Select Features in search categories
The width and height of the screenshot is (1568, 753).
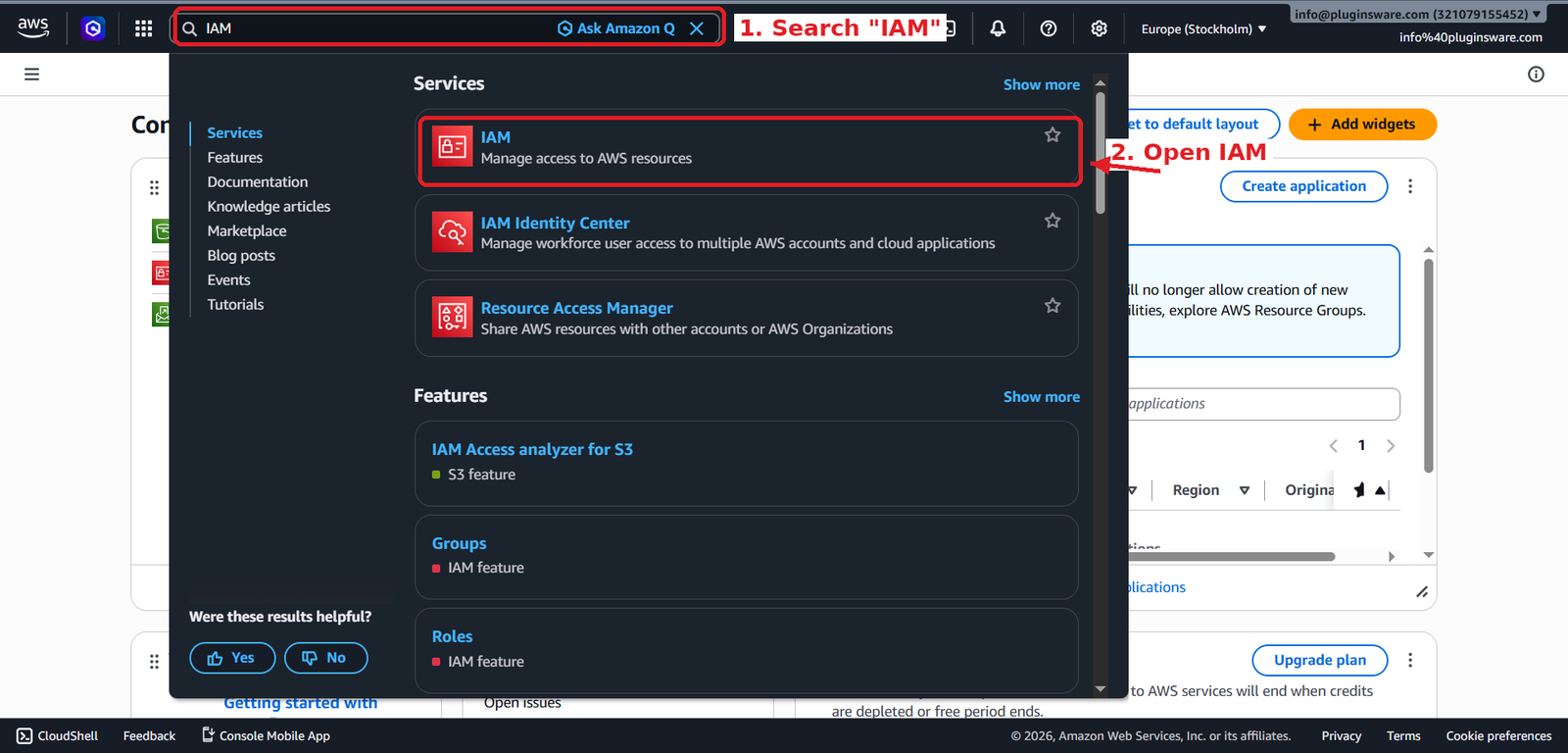tap(235, 158)
